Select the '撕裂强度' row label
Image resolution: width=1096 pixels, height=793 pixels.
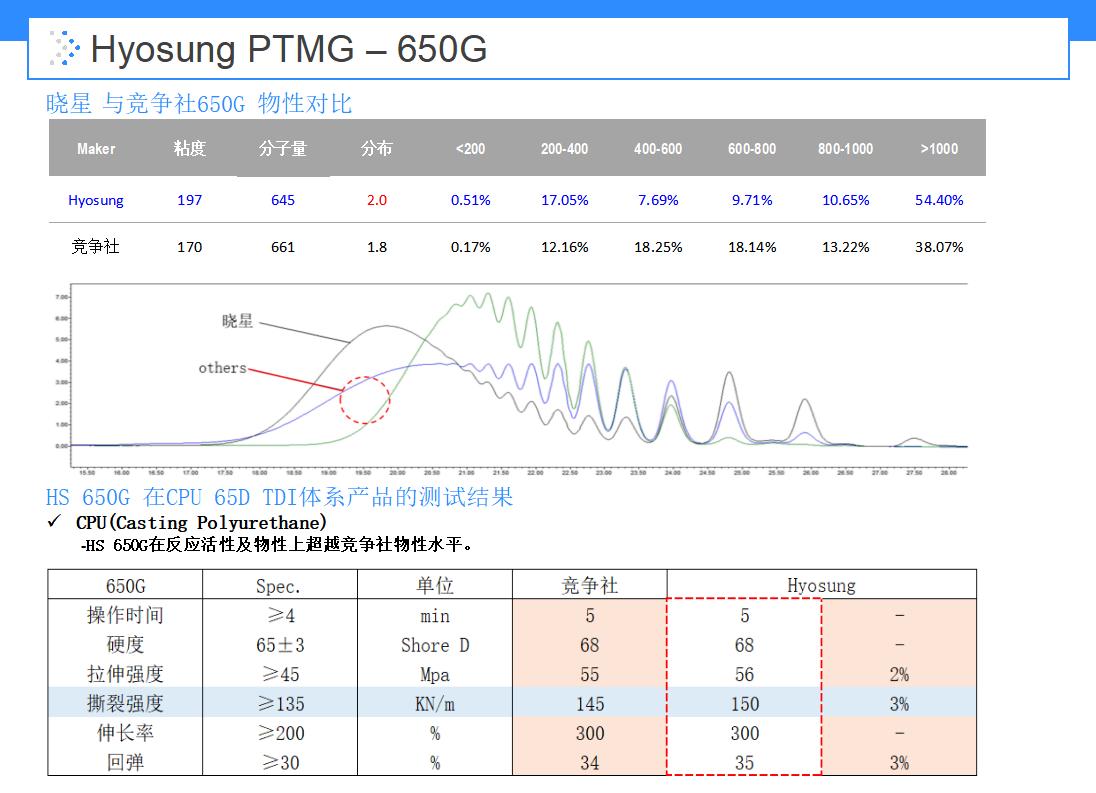pyautogui.click(x=125, y=703)
